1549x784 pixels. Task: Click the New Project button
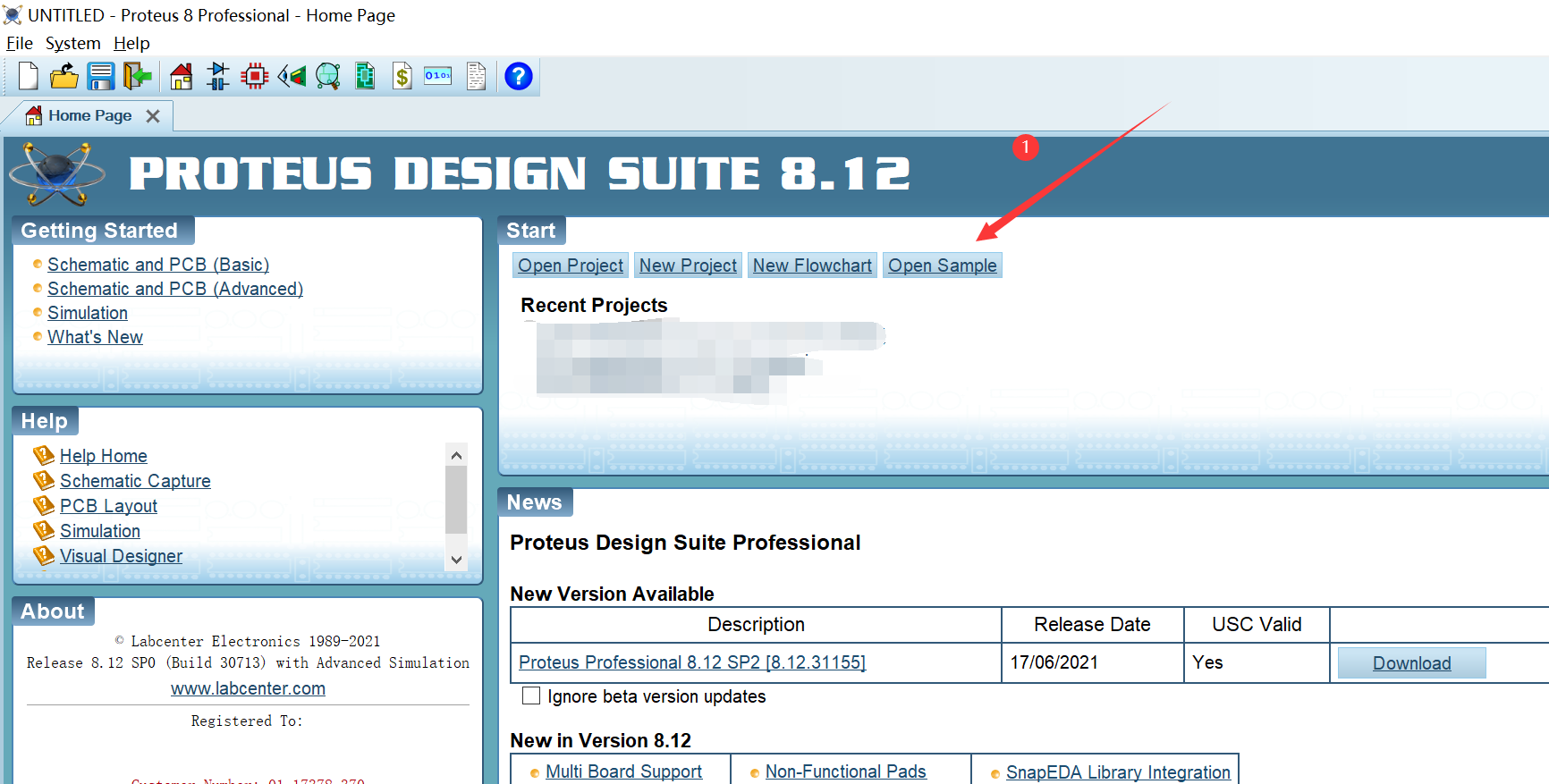tap(688, 266)
